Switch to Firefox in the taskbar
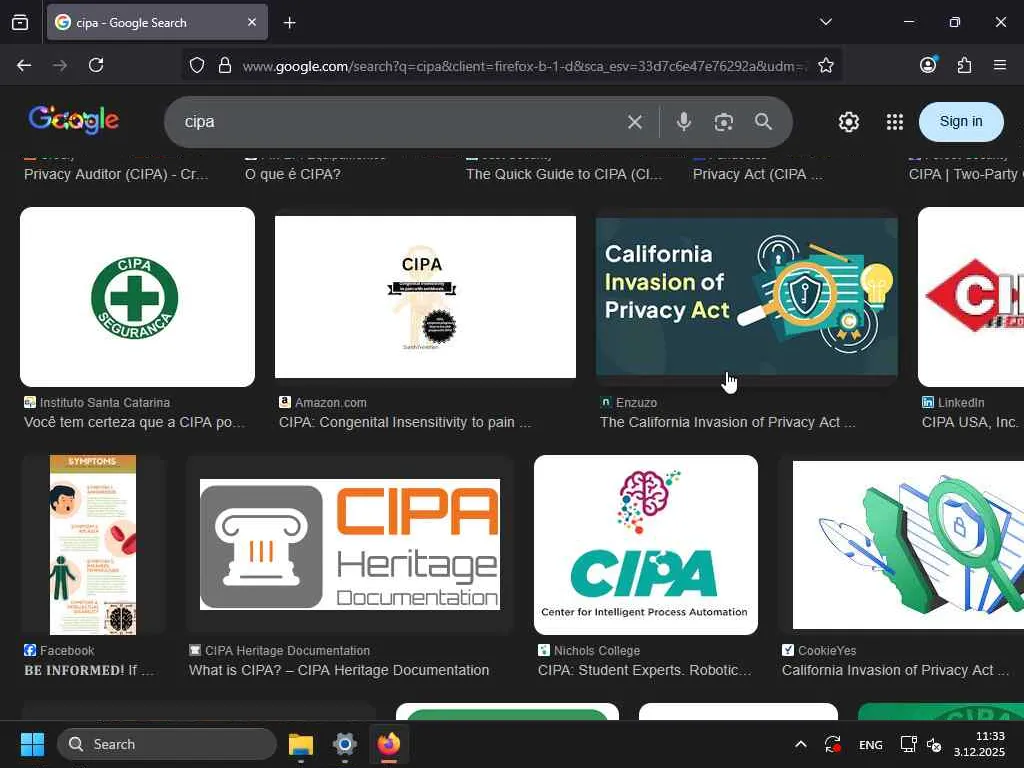1024x768 pixels. click(389, 744)
